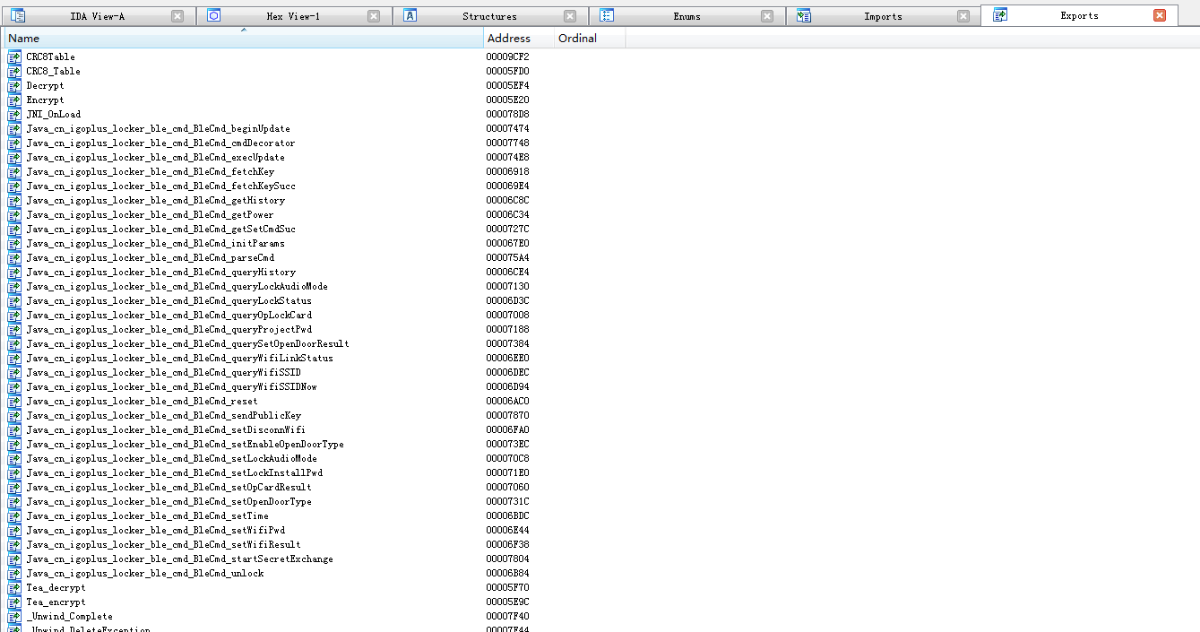Close the IDA View-A tab
Viewport: 1200px width, 632px height.
pos(177,16)
